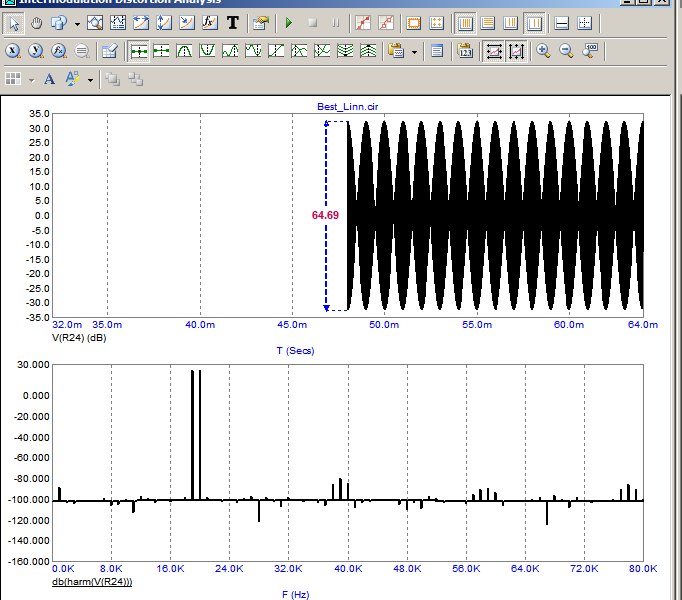Toggle the baseline horizontal line icon
This screenshot has height=600, width=682.
pos(562,23)
